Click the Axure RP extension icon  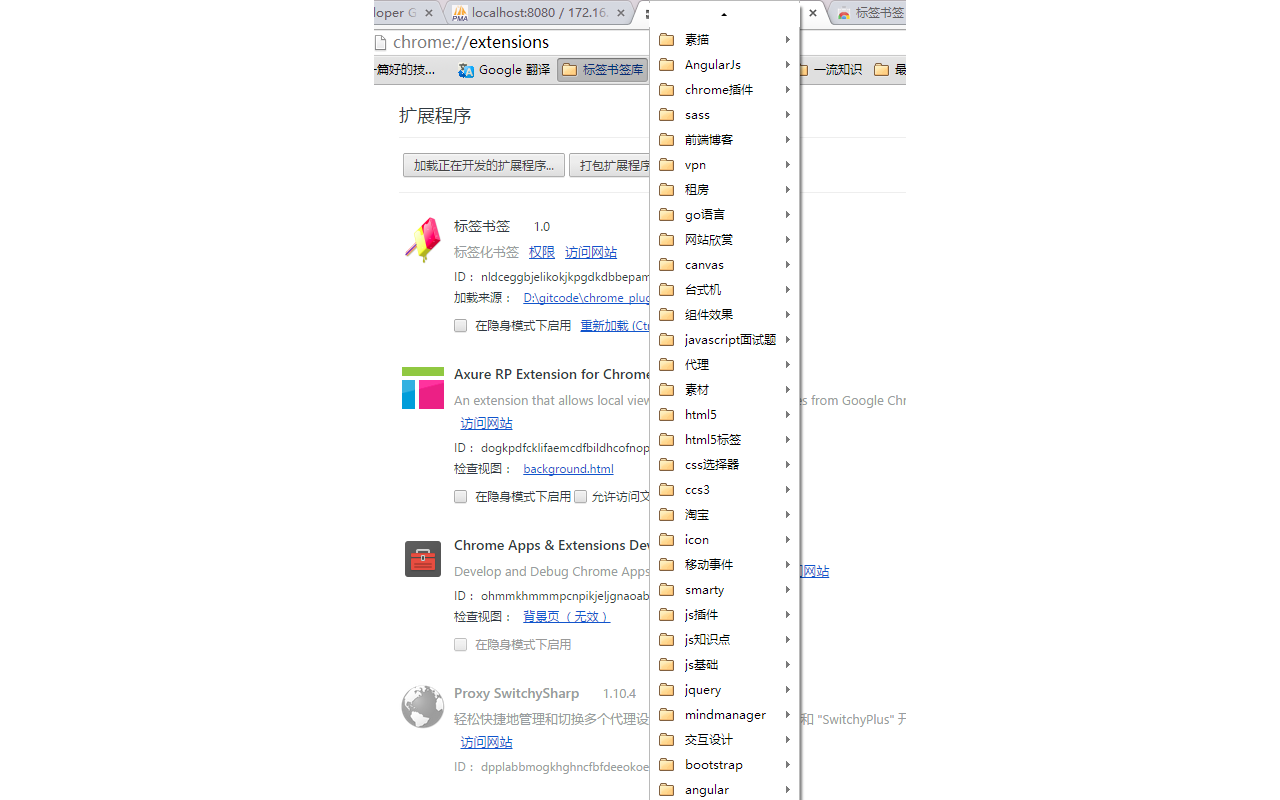coord(422,390)
